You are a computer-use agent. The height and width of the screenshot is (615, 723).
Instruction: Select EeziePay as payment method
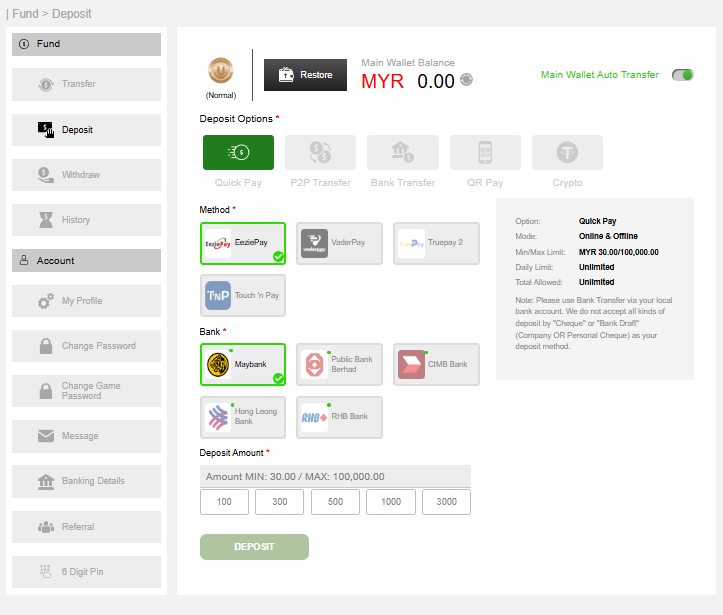point(242,243)
